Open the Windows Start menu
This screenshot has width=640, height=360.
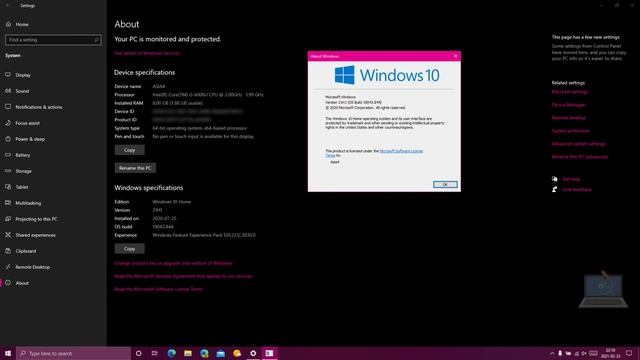click(x=8, y=353)
